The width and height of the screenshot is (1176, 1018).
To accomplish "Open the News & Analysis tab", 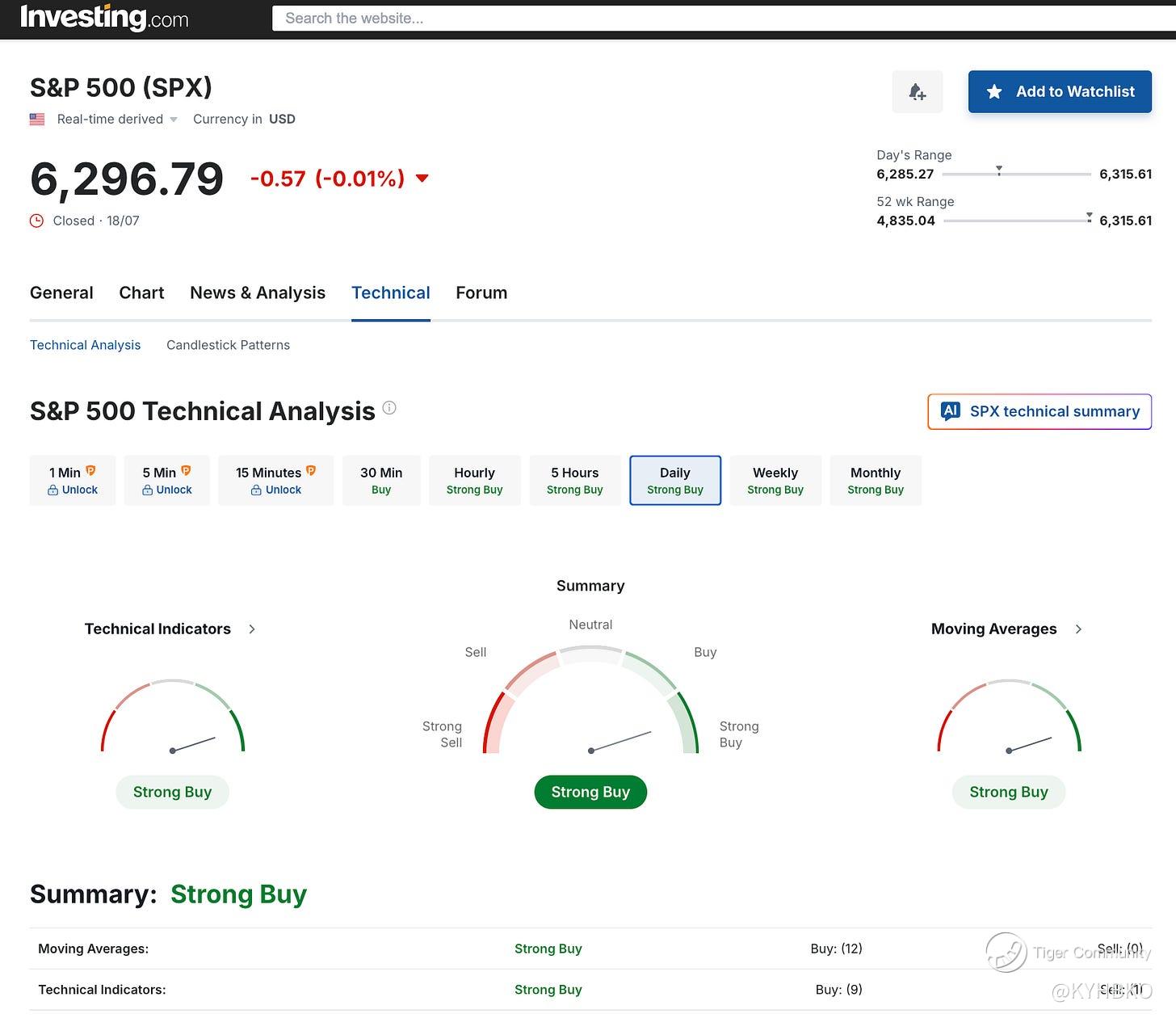I will [258, 292].
